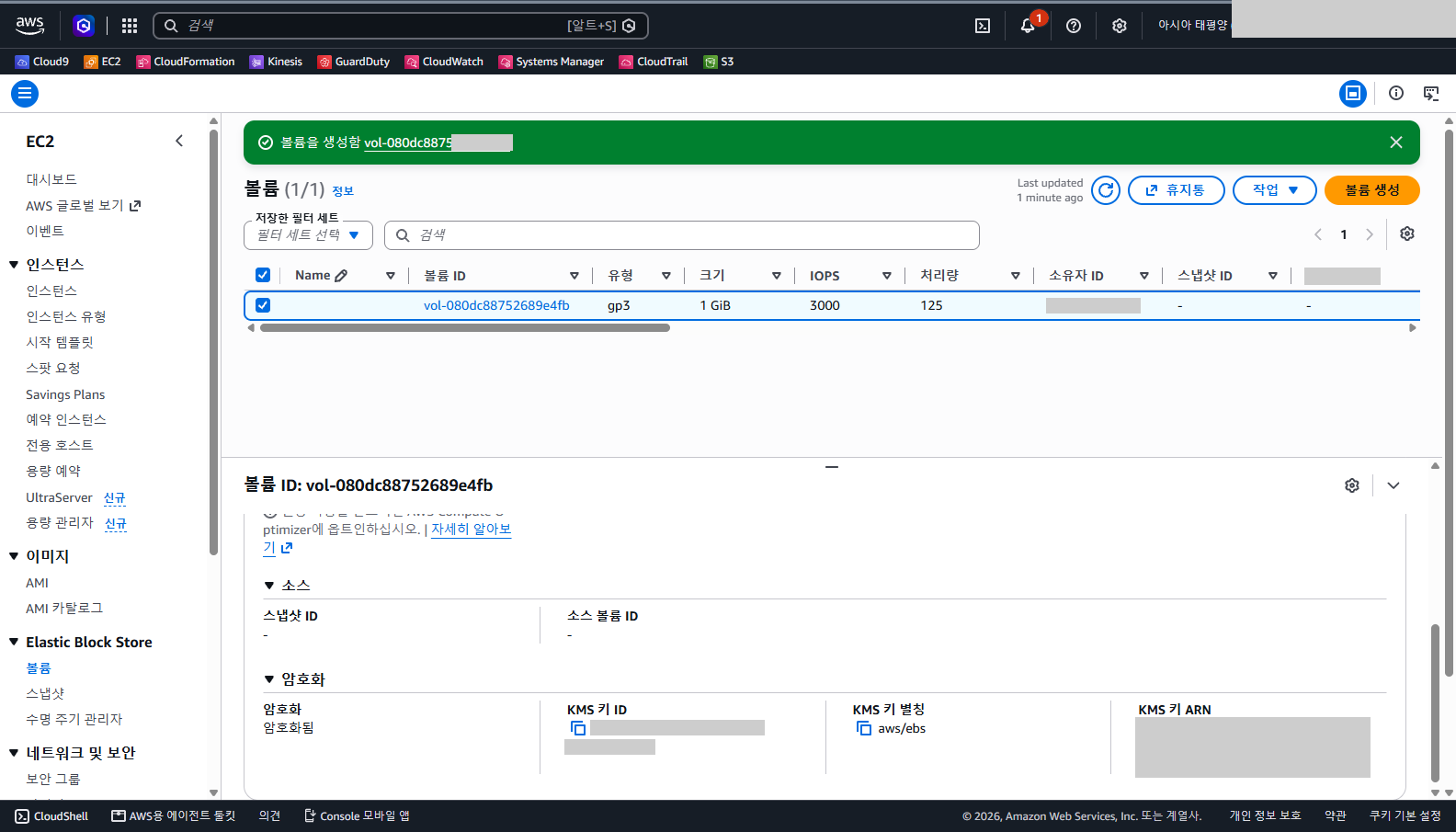Open Savings Plans in the sidebar
Image resolution: width=1456 pixels, height=832 pixels.
pos(65,394)
